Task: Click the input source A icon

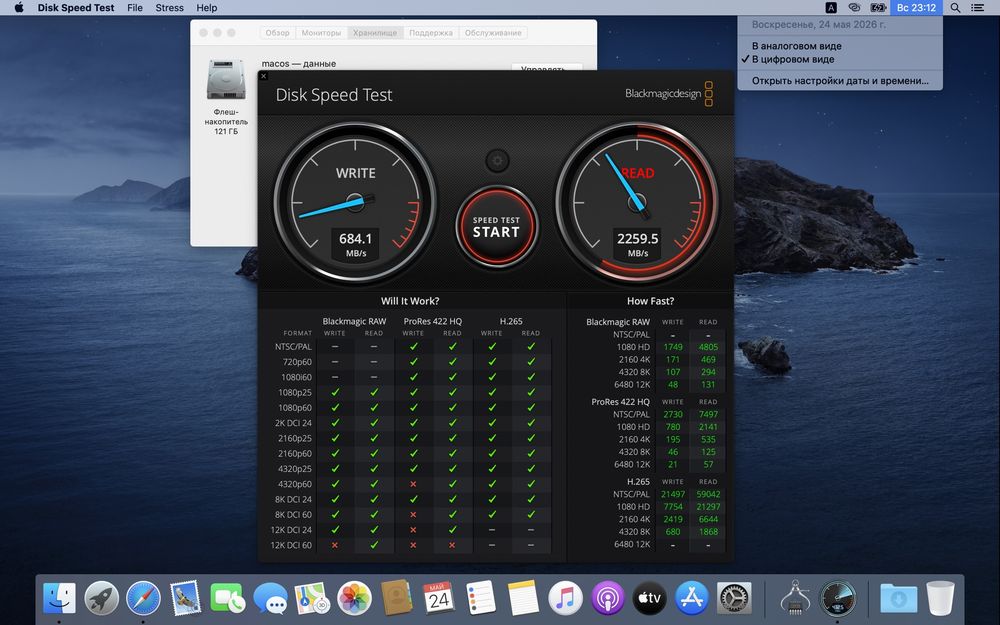Action: (831, 8)
